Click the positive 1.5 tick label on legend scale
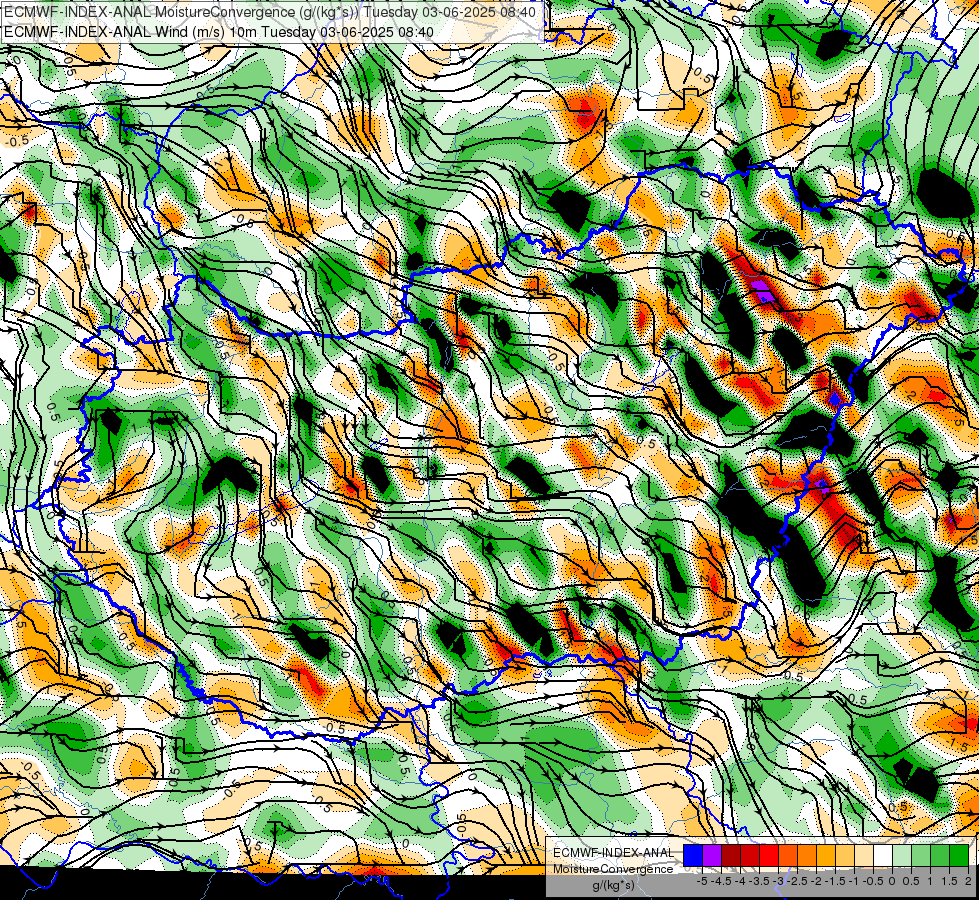Image resolution: width=979 pixels, height=900 pixels. pos(950,881)
